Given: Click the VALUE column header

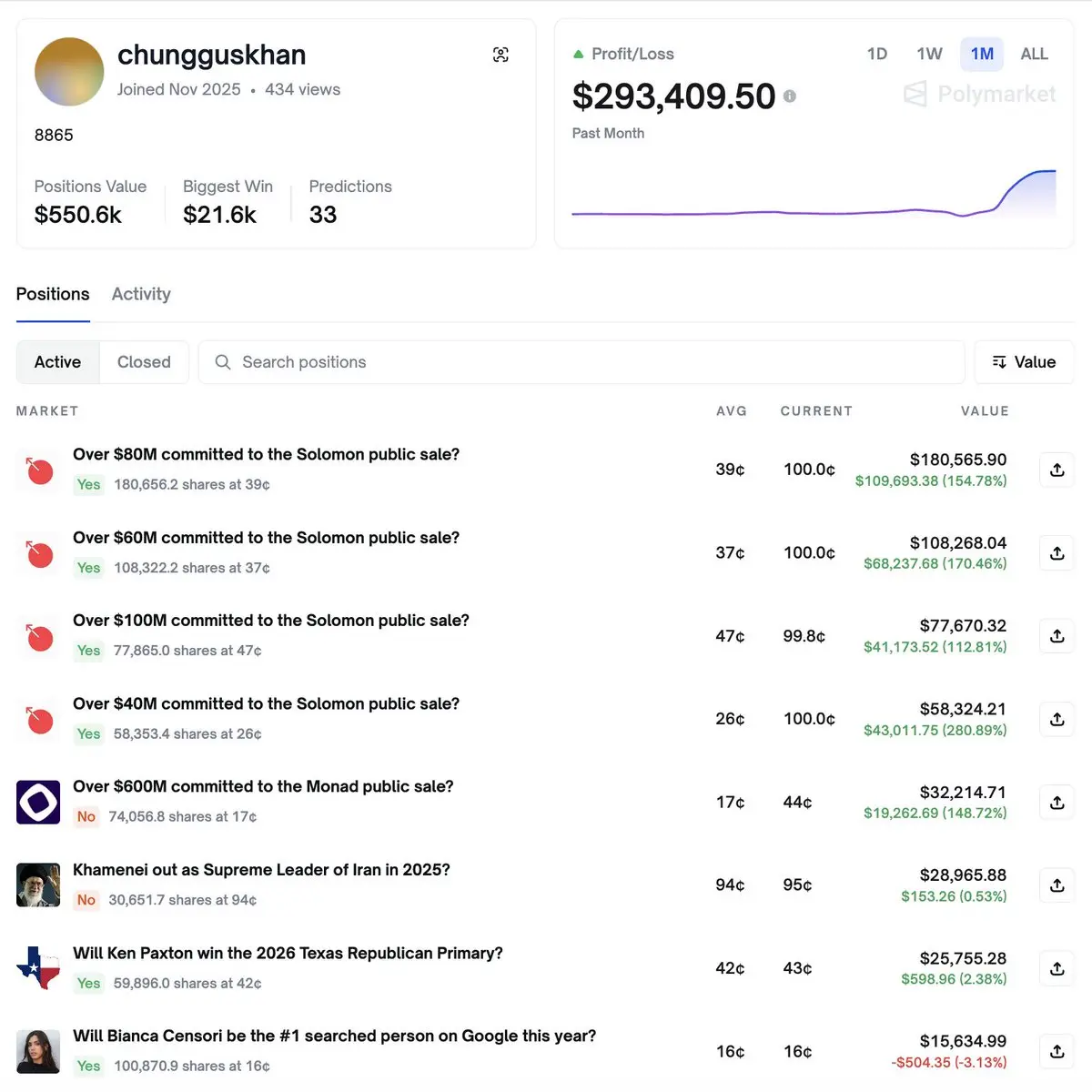Looking at the screenshot, I should point(985,411).
